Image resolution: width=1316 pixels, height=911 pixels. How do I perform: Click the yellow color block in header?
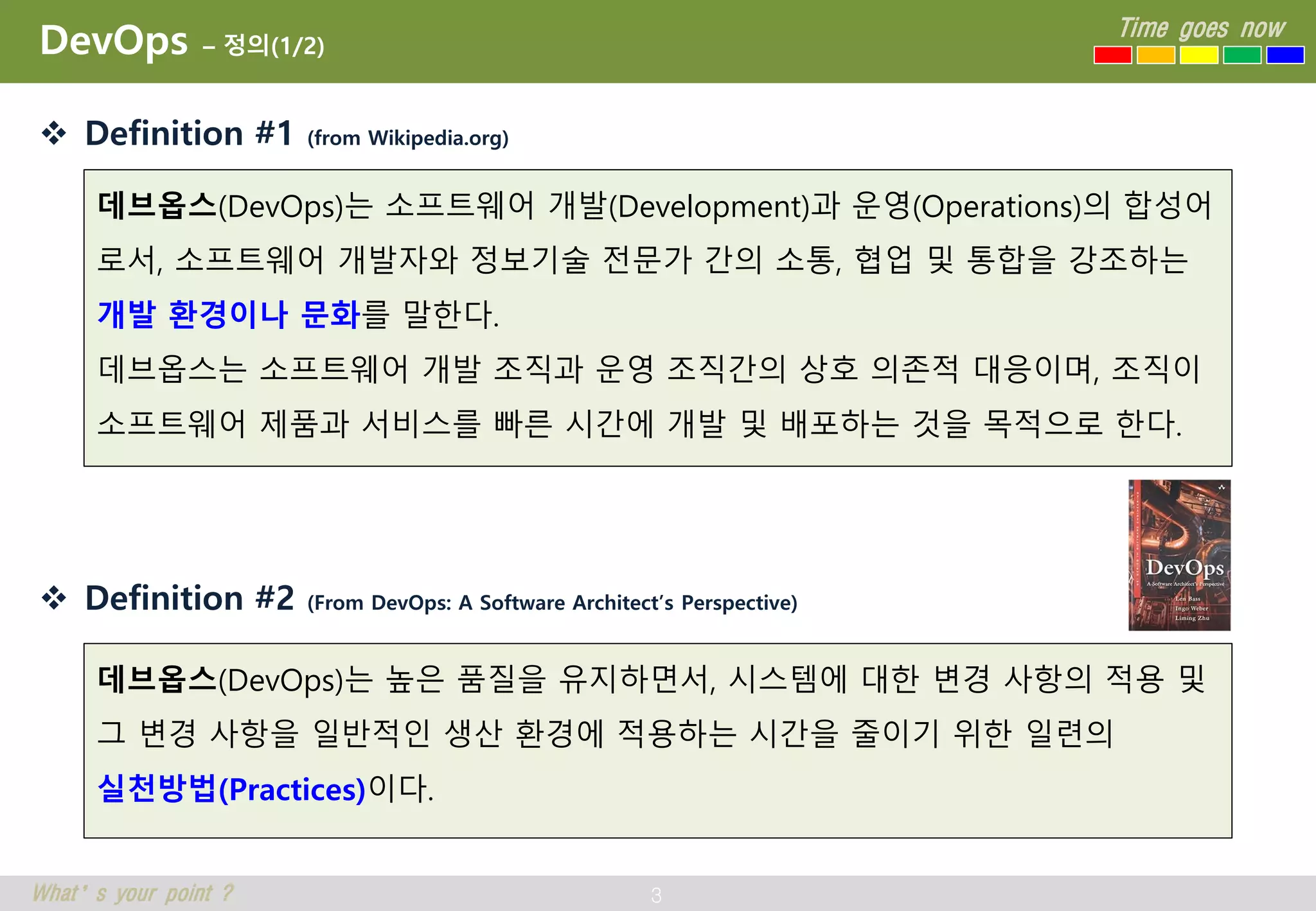(1198, 55)
